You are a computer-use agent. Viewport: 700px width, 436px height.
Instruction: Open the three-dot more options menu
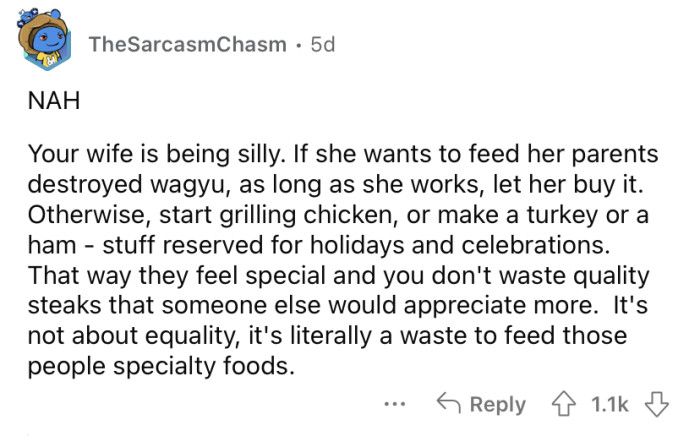(397, 404)
